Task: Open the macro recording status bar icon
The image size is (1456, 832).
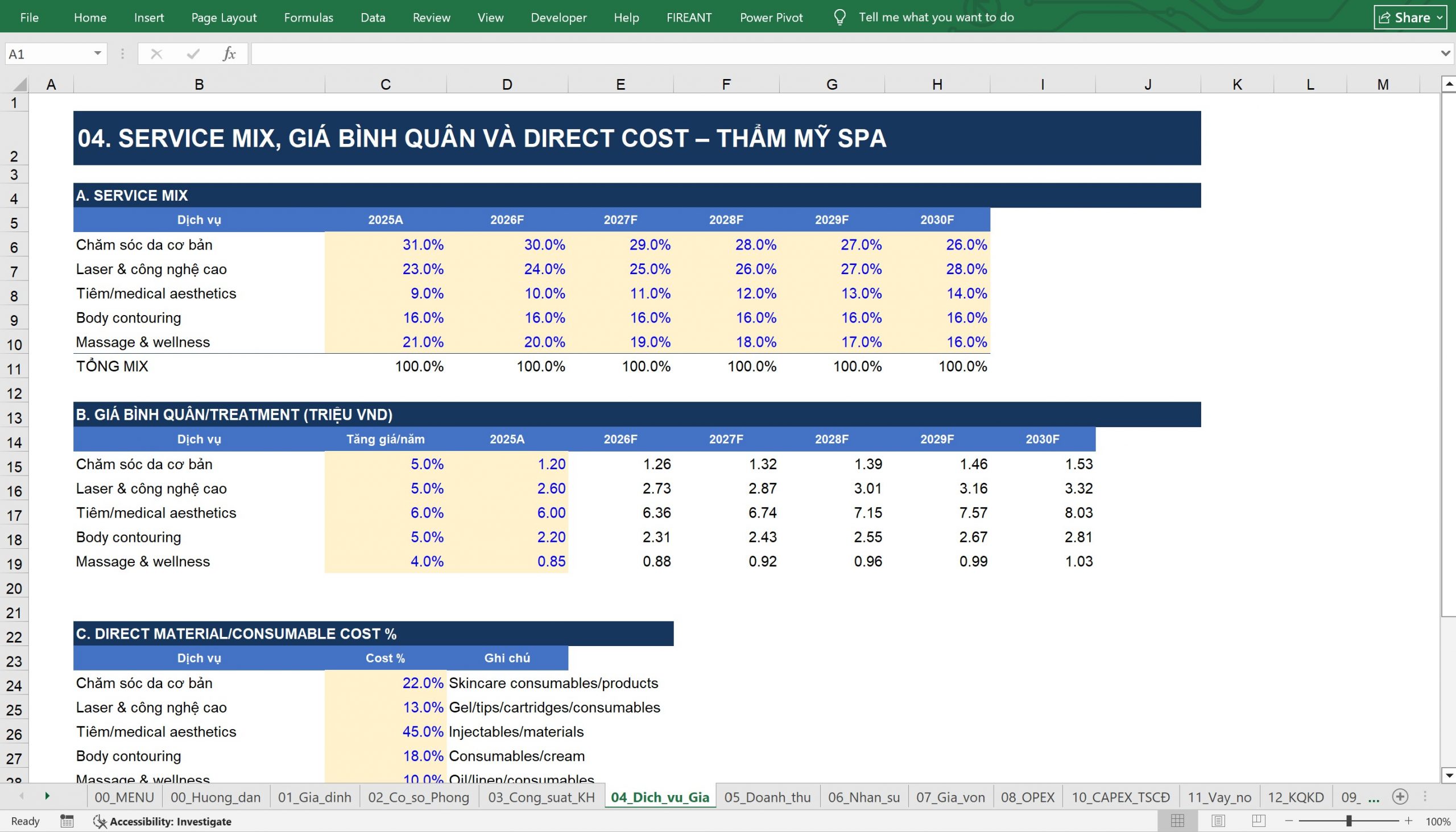Action: (x=67, y=821)
